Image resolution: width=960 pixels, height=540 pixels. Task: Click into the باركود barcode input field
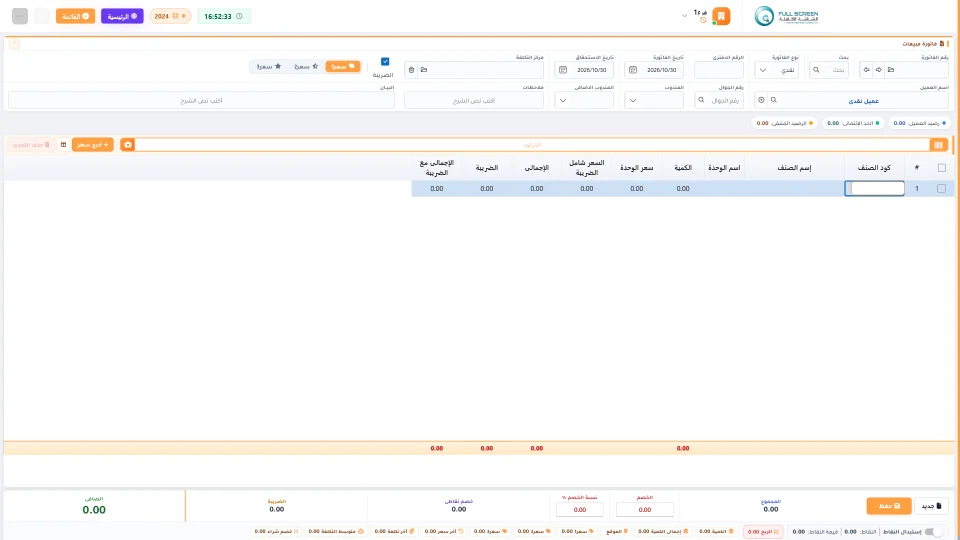pos(531,144)
